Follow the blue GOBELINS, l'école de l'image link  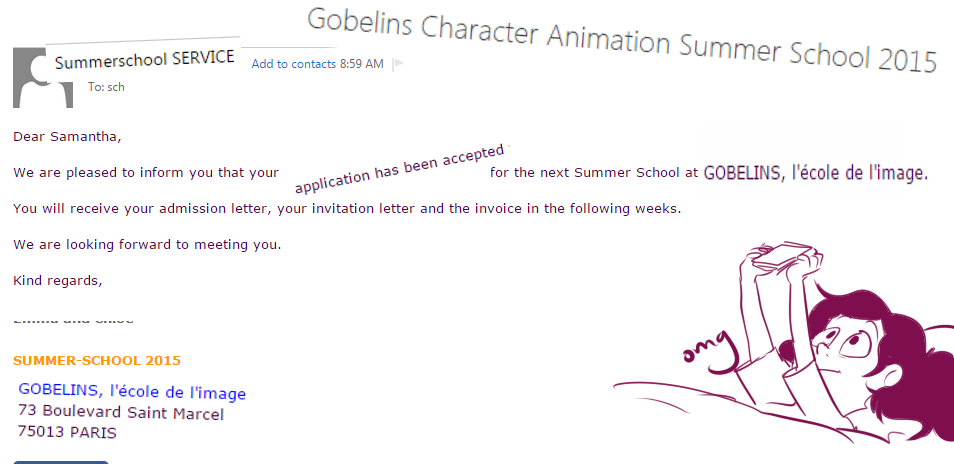(x=132, y=391)
